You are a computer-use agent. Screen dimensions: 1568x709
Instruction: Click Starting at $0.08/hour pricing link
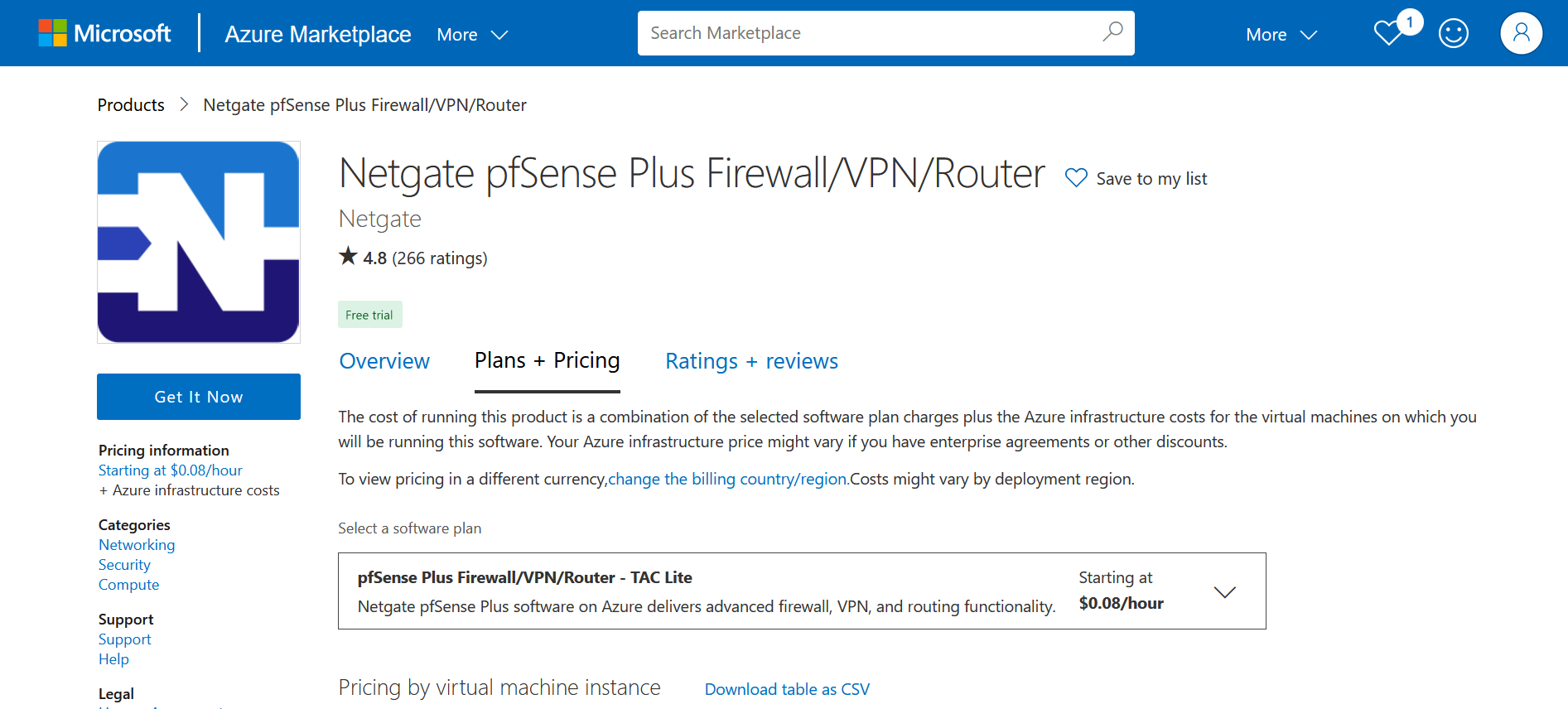170,470
